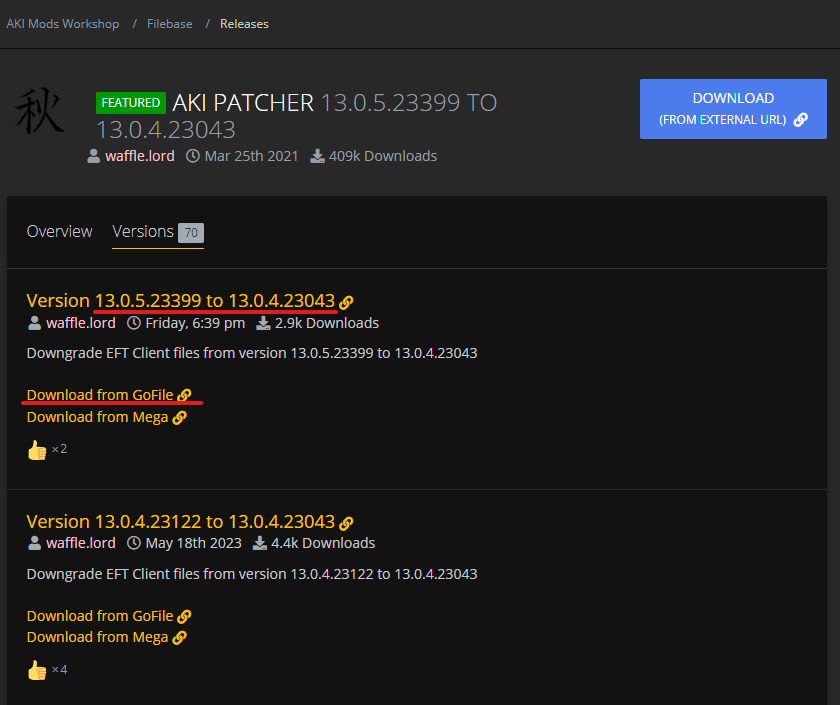Open the AKI Mods Workshop breadcrumb

[x=63, y=24]
